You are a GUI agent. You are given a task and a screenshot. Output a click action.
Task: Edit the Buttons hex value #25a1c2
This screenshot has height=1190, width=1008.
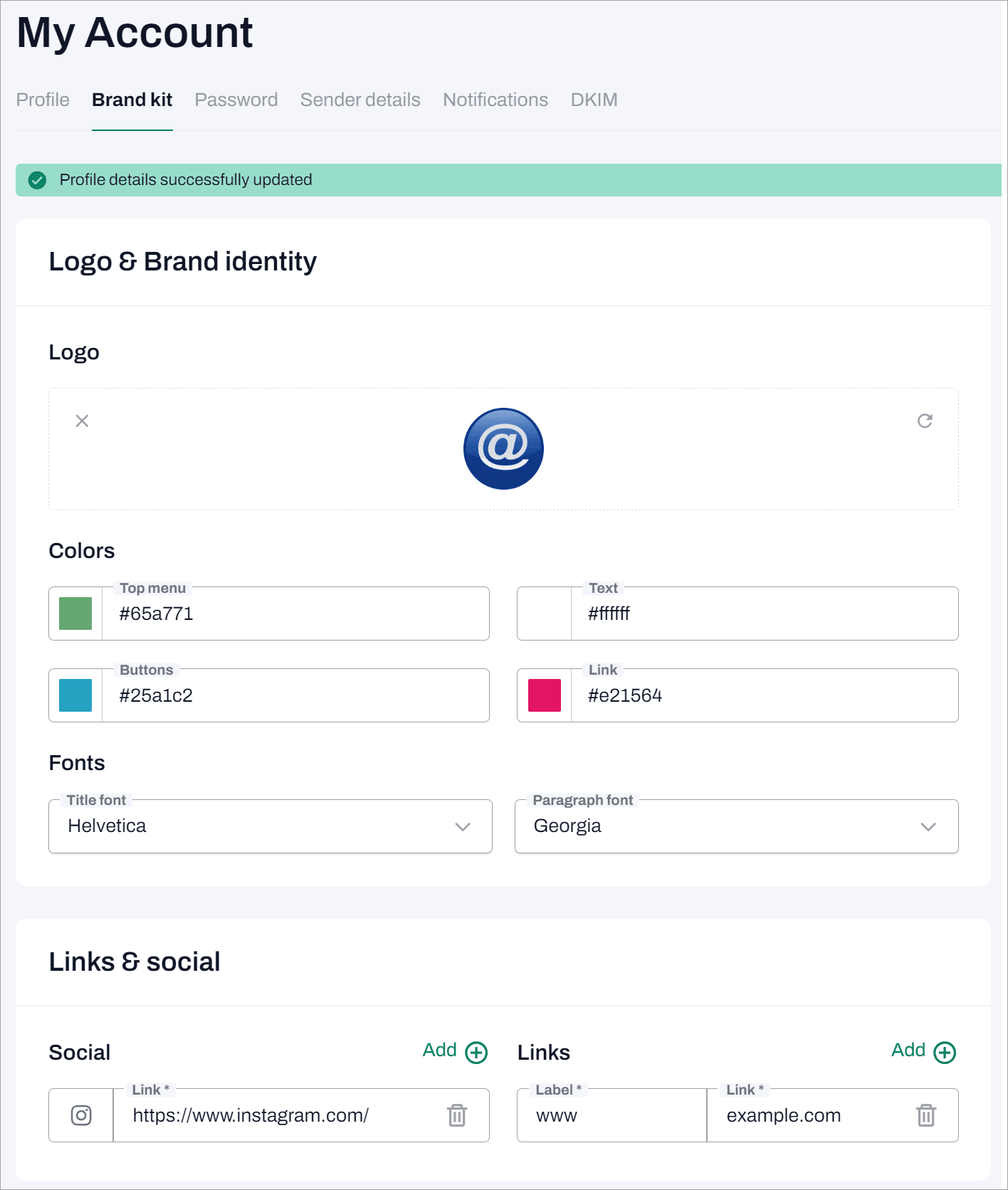point(295,695)
